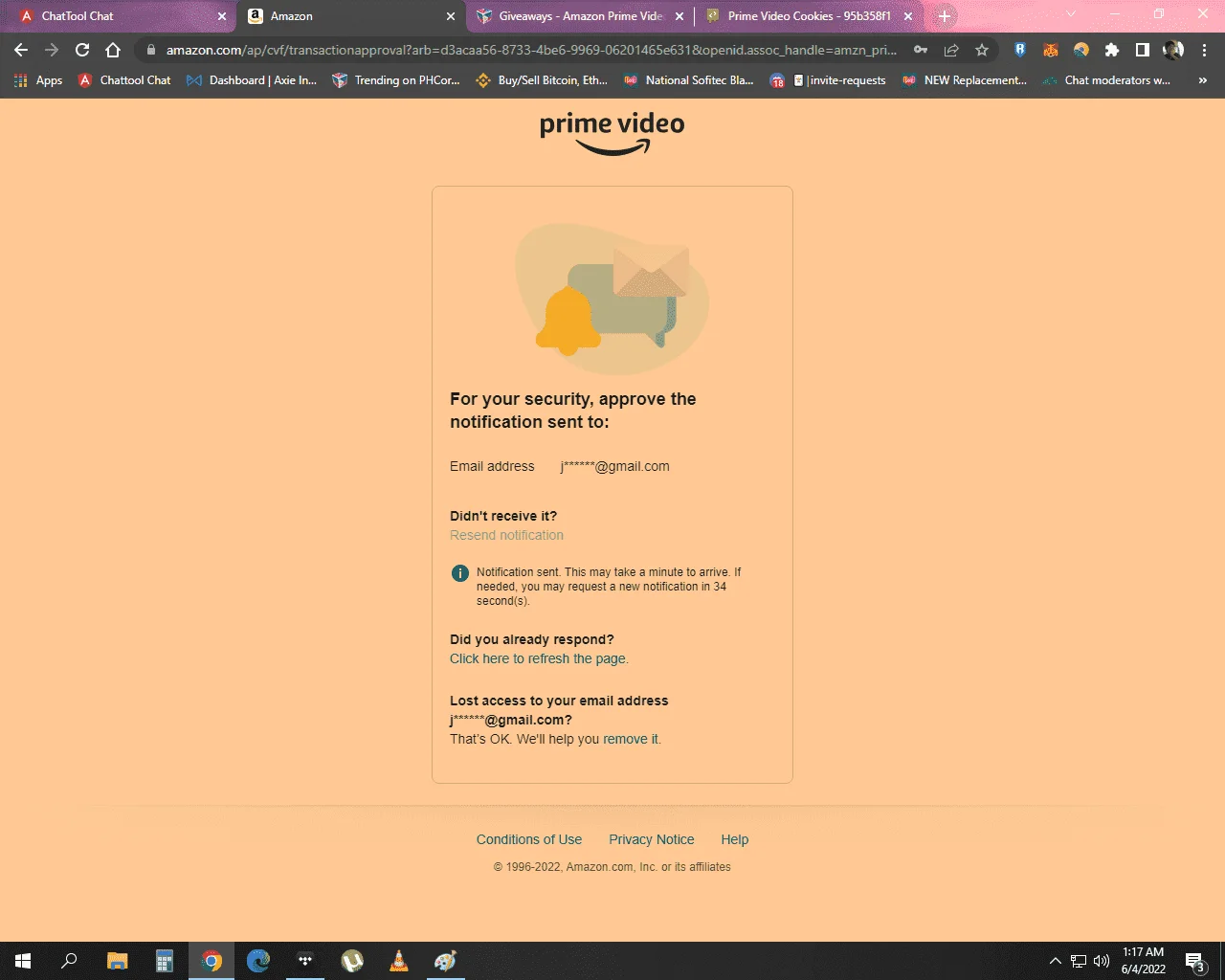Click Resend notification link
This screenshot has width=1225, height=980.
tap(506, 535)
